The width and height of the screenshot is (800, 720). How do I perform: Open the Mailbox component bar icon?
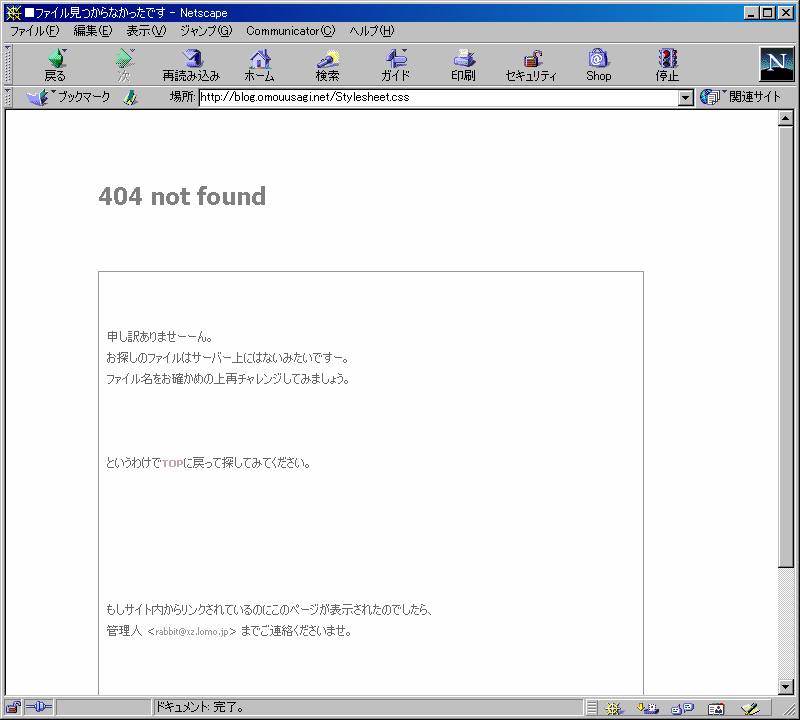click(648, 708)
